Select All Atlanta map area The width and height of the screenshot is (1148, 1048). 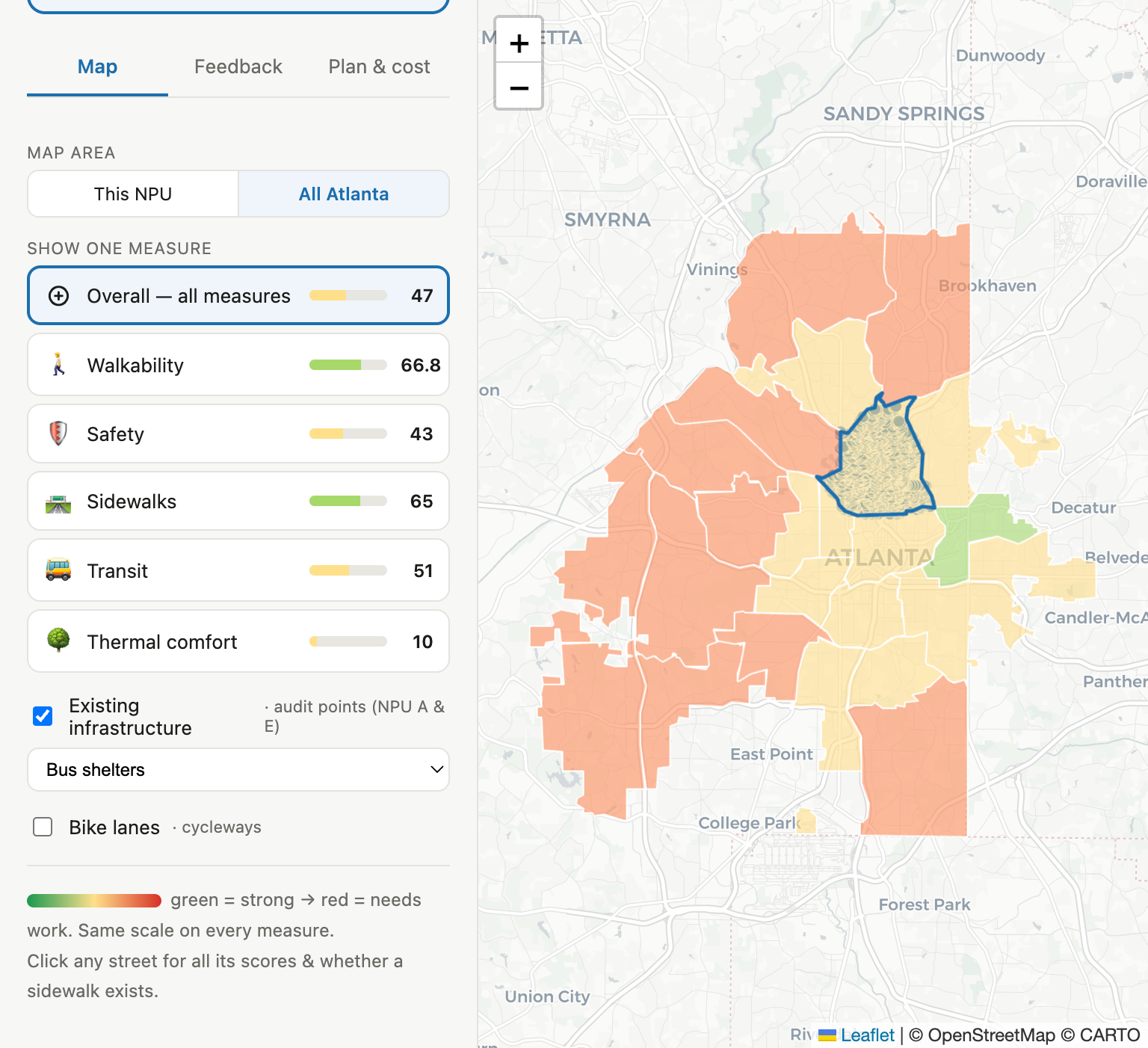[344, 194]
